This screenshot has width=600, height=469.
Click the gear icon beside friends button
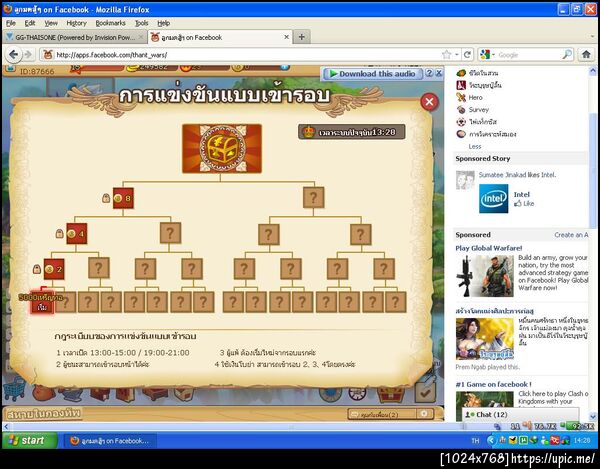tap(424, 414)
